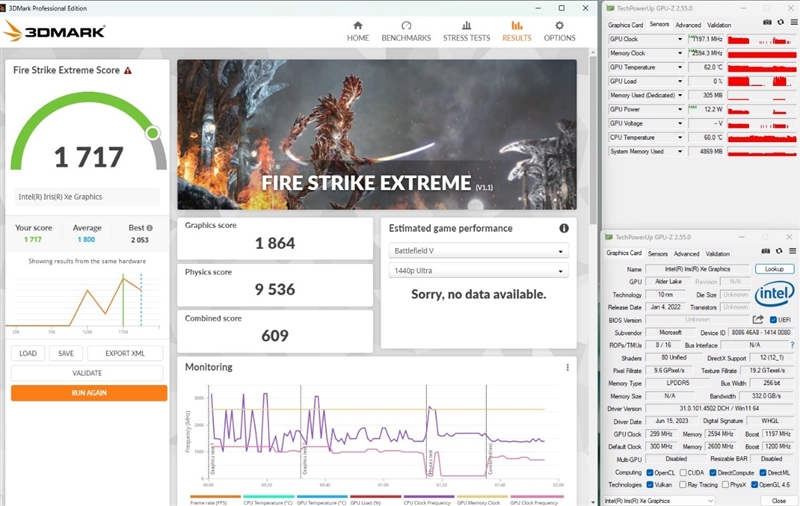Open OPTIONS gear in 3DMark
800x506 pixels.
(x=560, y=32)
